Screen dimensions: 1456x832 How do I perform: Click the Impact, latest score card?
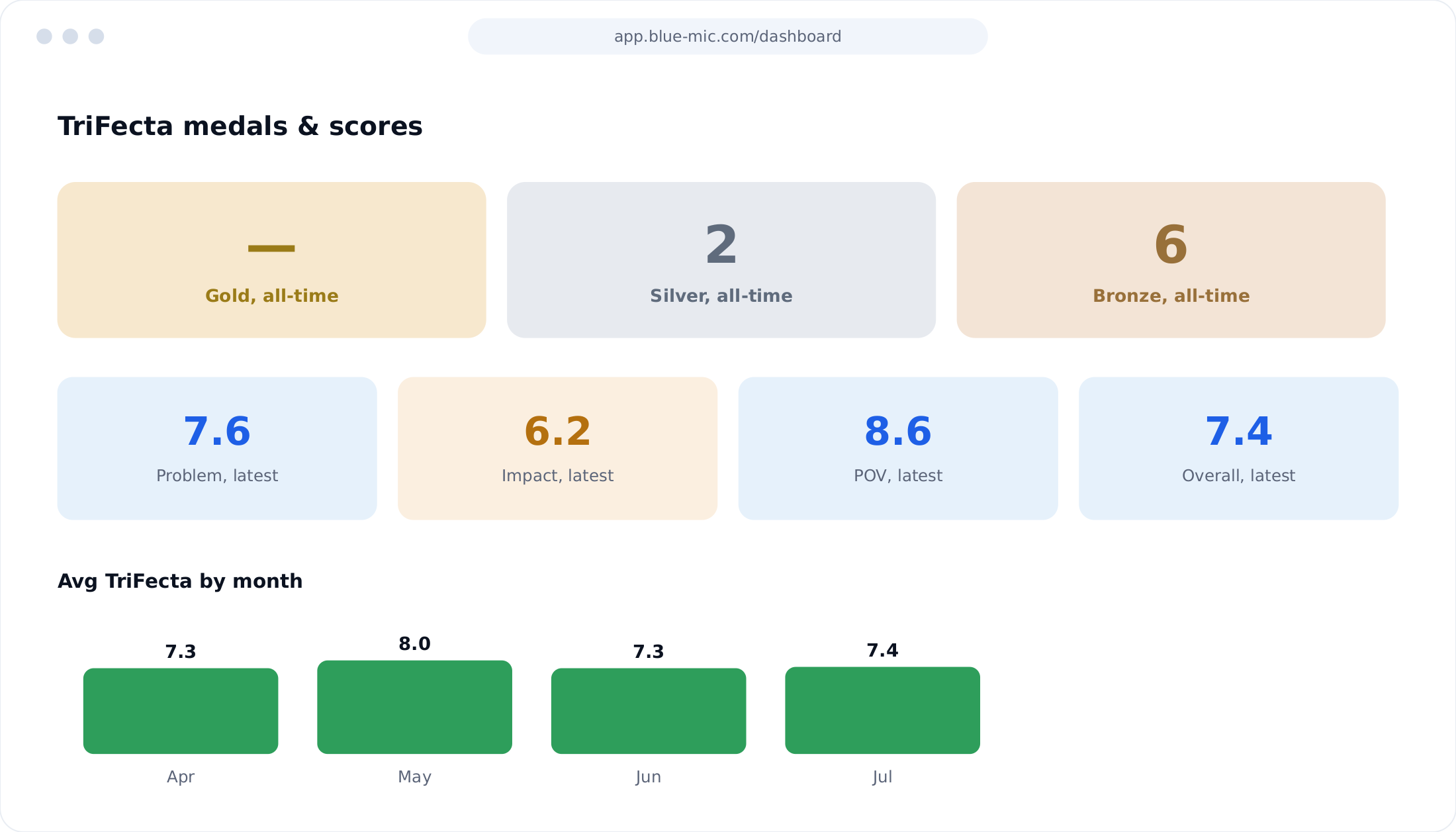[557, 448]
